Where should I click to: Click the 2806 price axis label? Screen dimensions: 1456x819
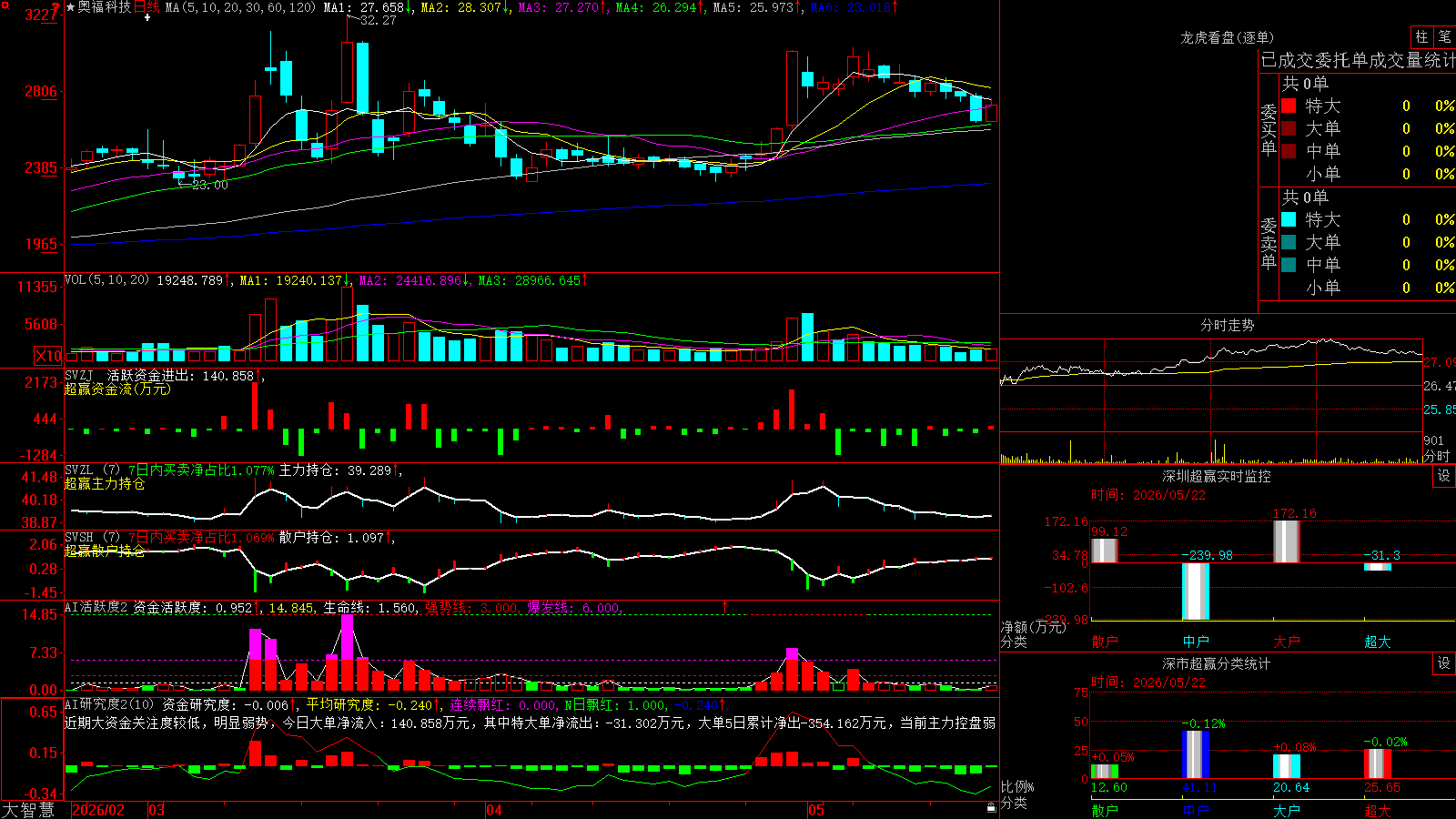pyautogui.click(x=40, y=91)
